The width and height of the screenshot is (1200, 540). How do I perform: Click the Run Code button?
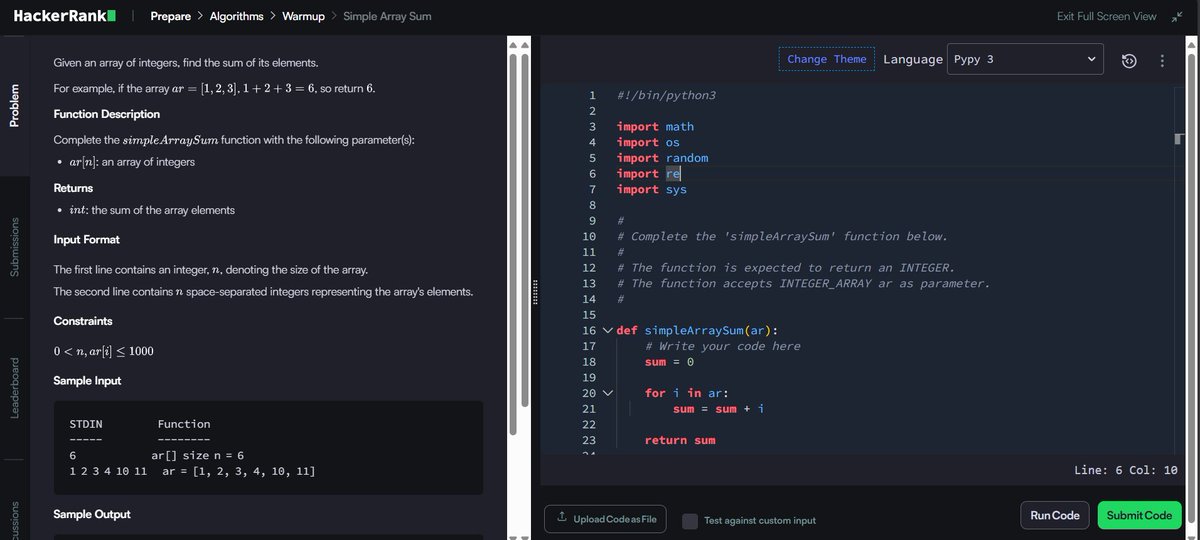click(x=1055, y=515)
